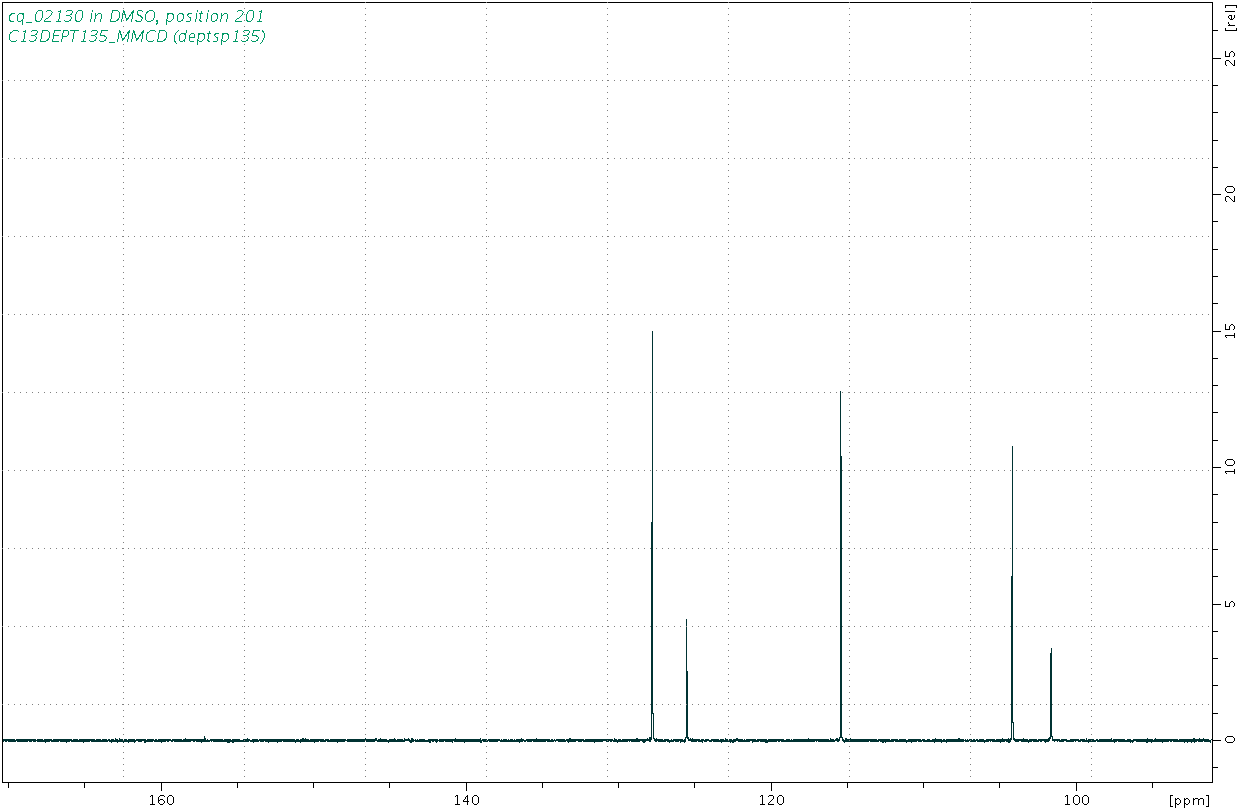Select the title text "cq_02130 in DMSO, position 201"
Viewport: 1243px width, 811px height.
(x=136, y=17)
